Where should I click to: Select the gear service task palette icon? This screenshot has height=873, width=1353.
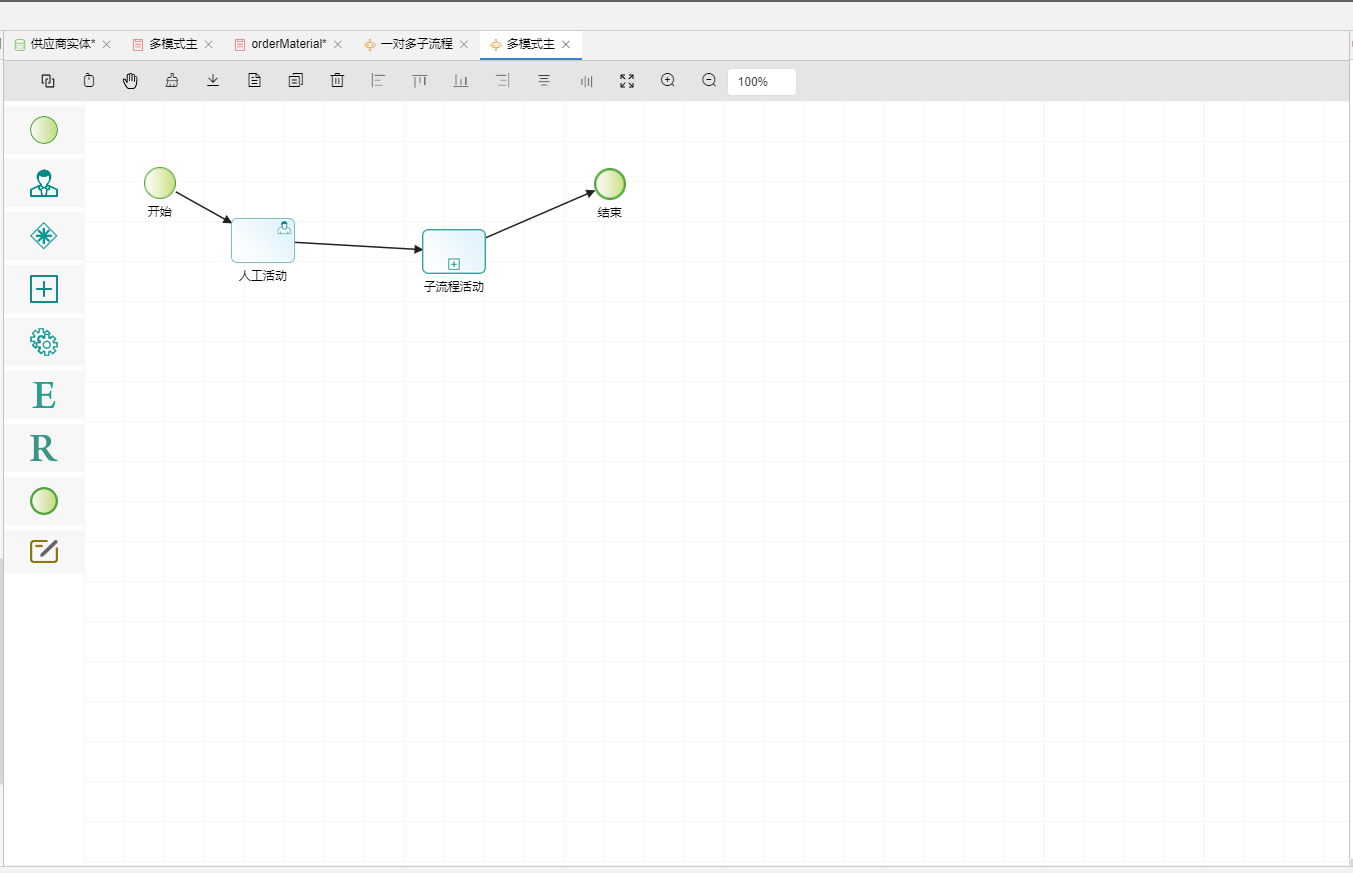(44, 342)
